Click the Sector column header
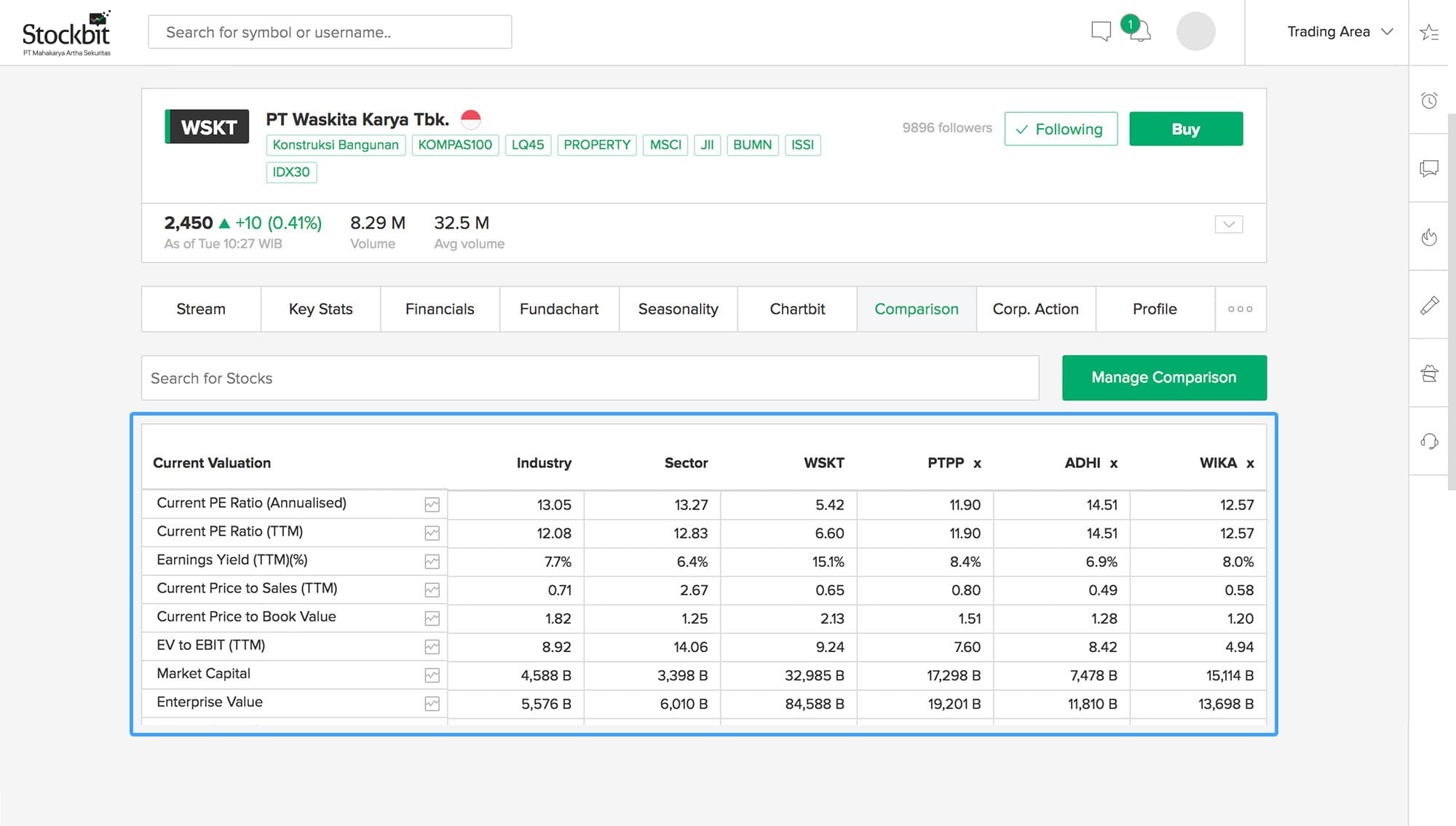Screen dimensions: 1456x826 686,463
